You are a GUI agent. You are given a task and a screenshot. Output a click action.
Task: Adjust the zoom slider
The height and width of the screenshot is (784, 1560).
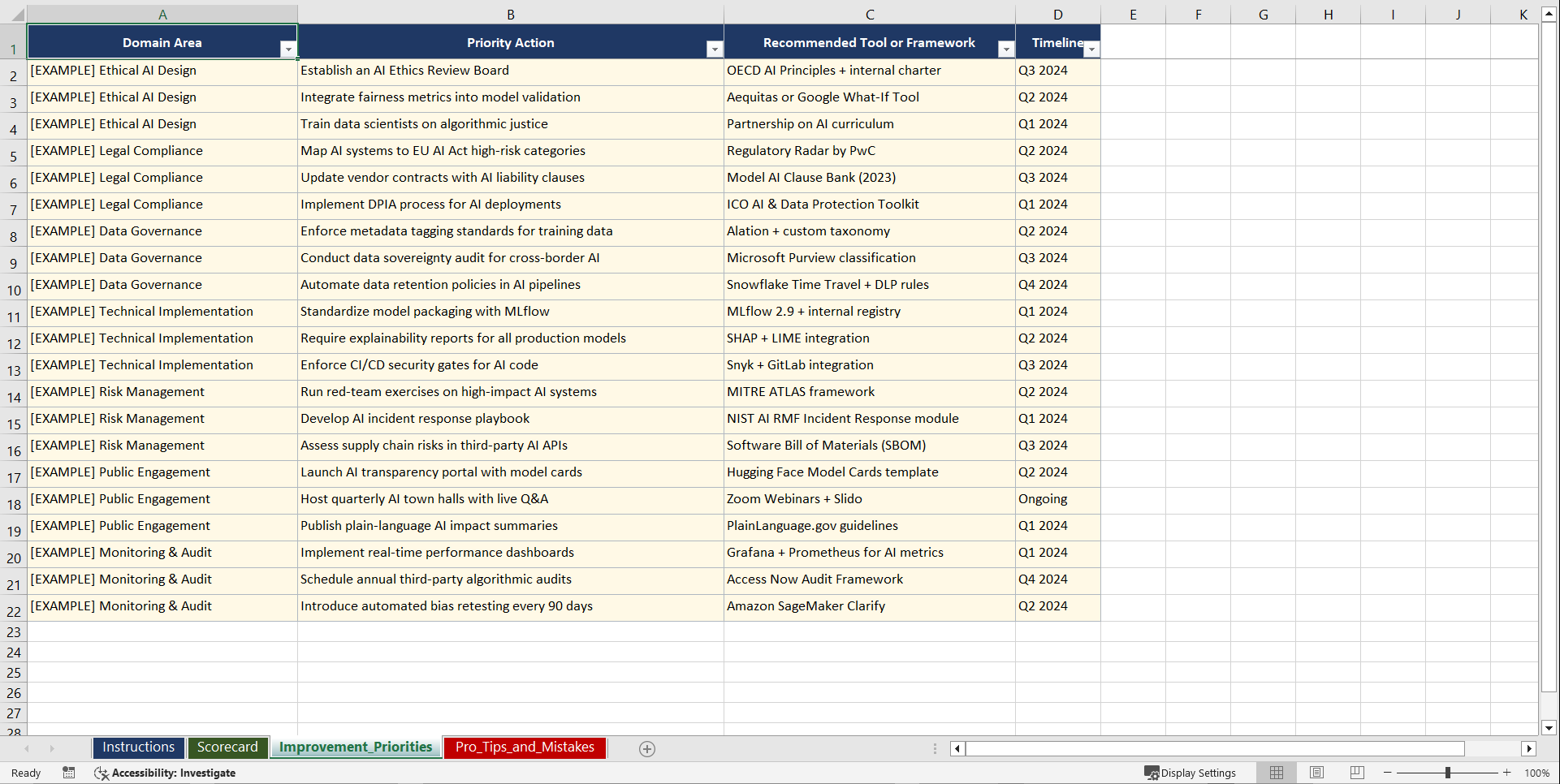[x=1449, y=773]
